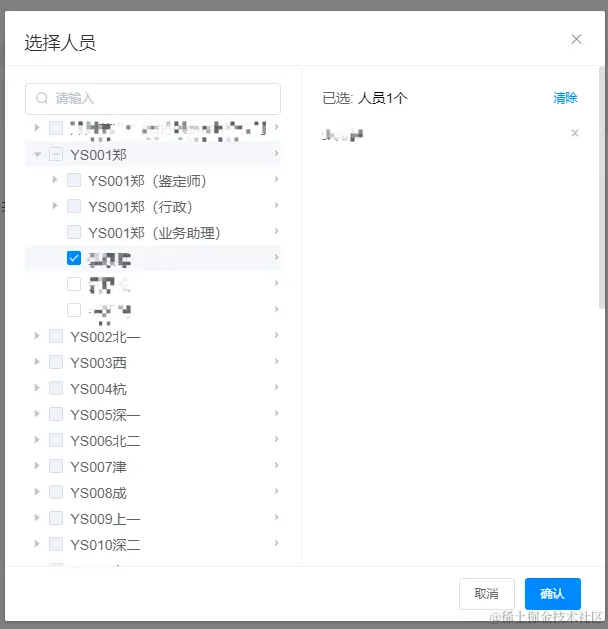608x629 pixels.
Task: Check the YS010深二 checkbox
Action: coord(56,544)
